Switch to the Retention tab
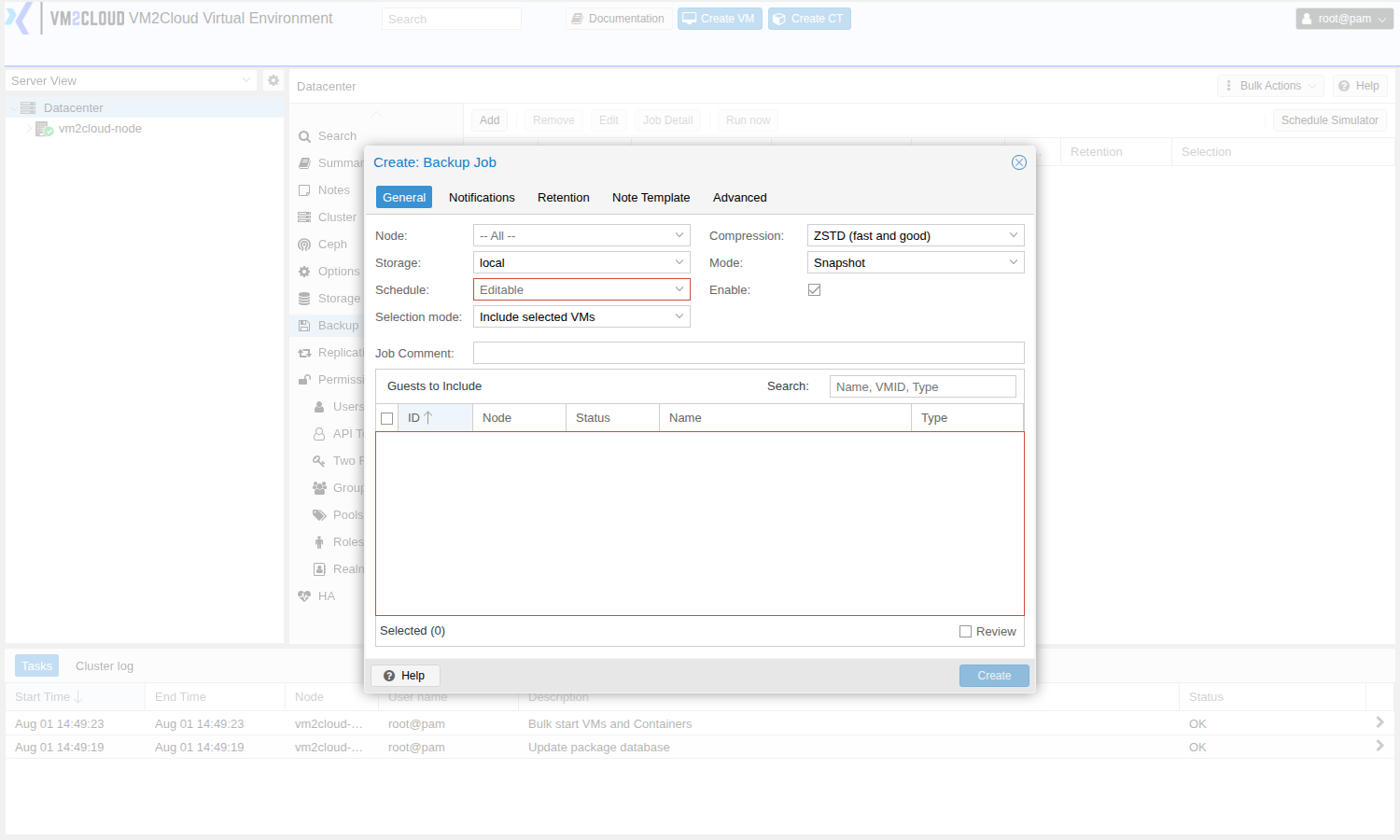This screenshot has width=1400, height=840. coord(564,198)
